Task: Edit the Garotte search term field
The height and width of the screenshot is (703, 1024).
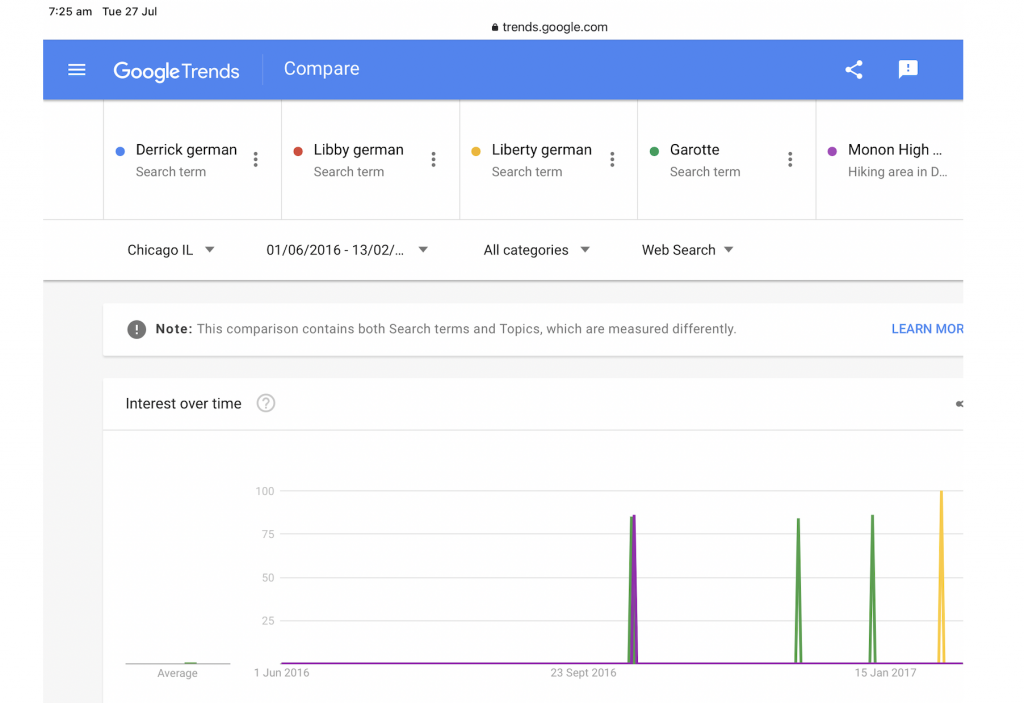Action: (x=695, y=150)
